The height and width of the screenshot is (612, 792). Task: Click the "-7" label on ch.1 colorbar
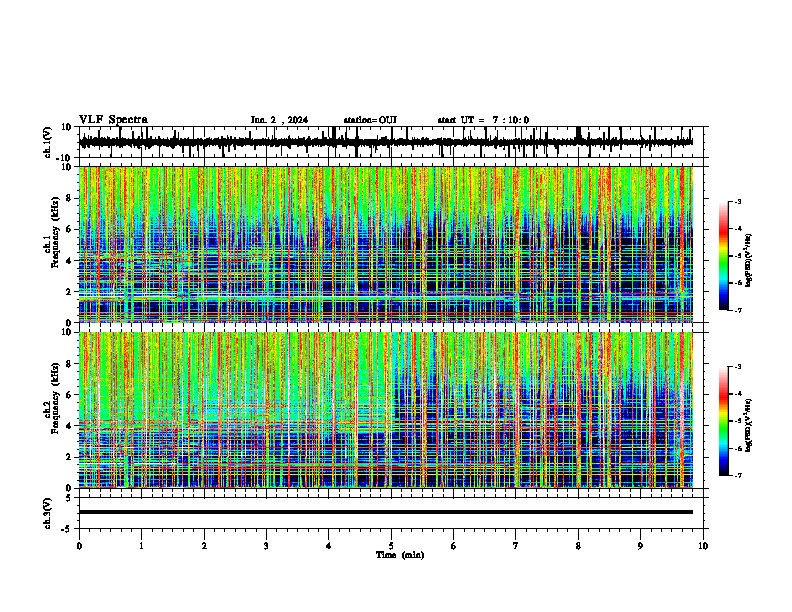[x=737, y=310]
